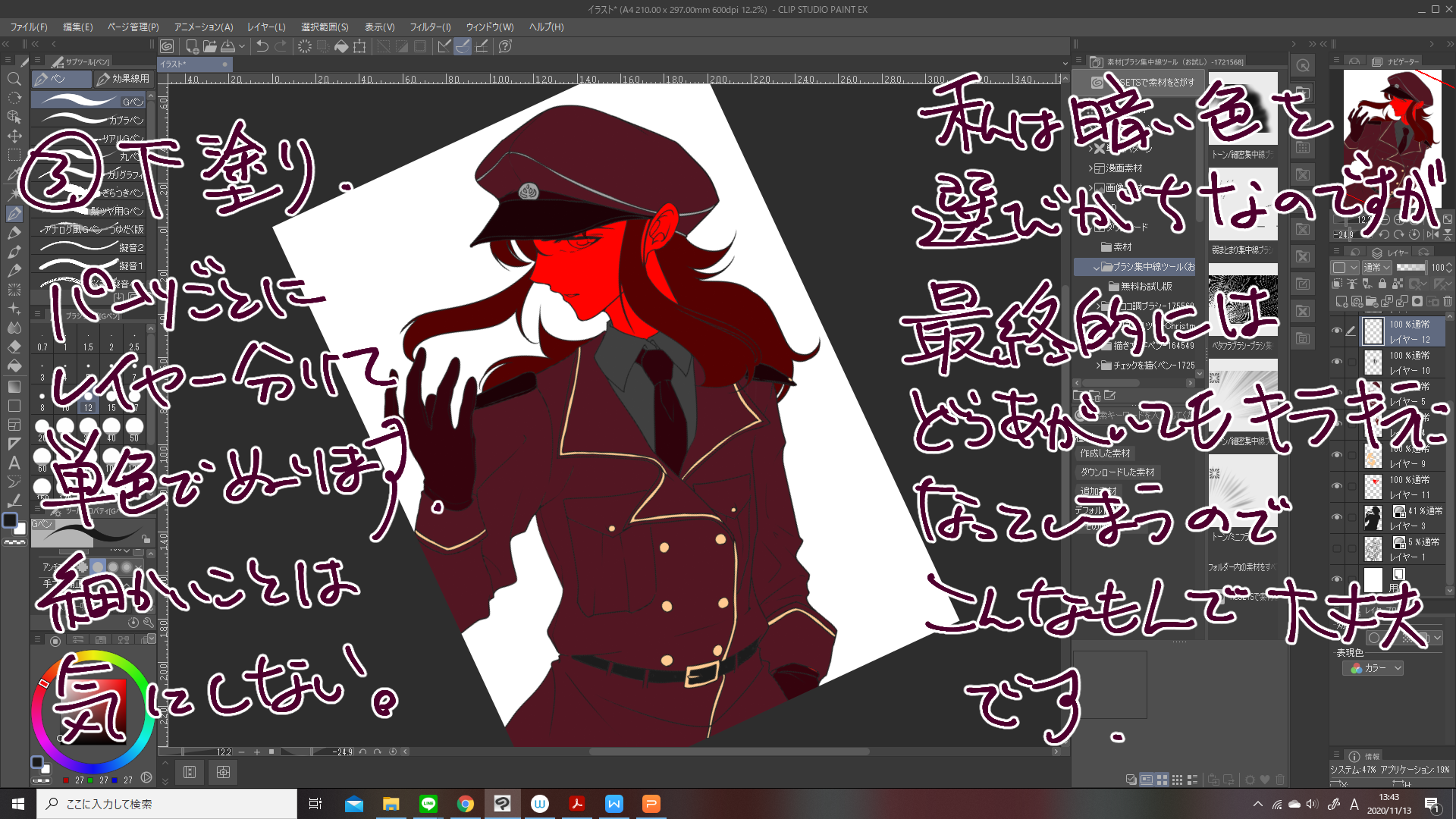Screen dimensions: 1456x819
Task: Toggle visibility of レイヤー 11
Action: 1337,487
